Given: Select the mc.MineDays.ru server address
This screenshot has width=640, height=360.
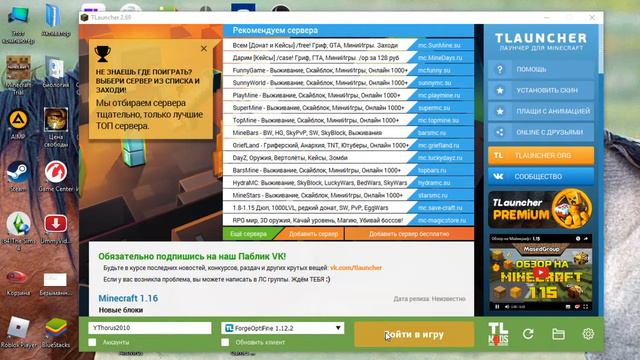Looking at the screenshot, I should pyautogui.click(x=440, y=58).
